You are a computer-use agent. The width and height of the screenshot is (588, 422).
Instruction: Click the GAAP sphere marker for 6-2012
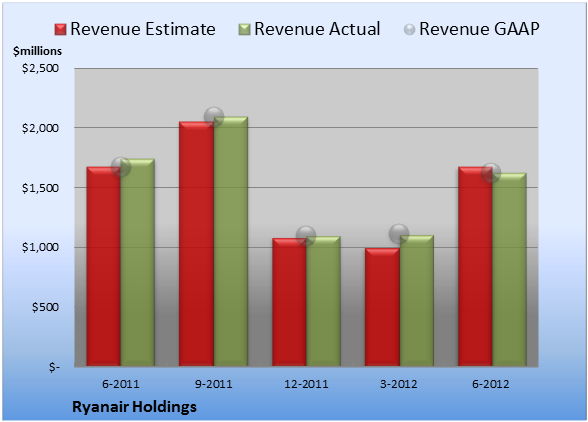coord(491,173)
